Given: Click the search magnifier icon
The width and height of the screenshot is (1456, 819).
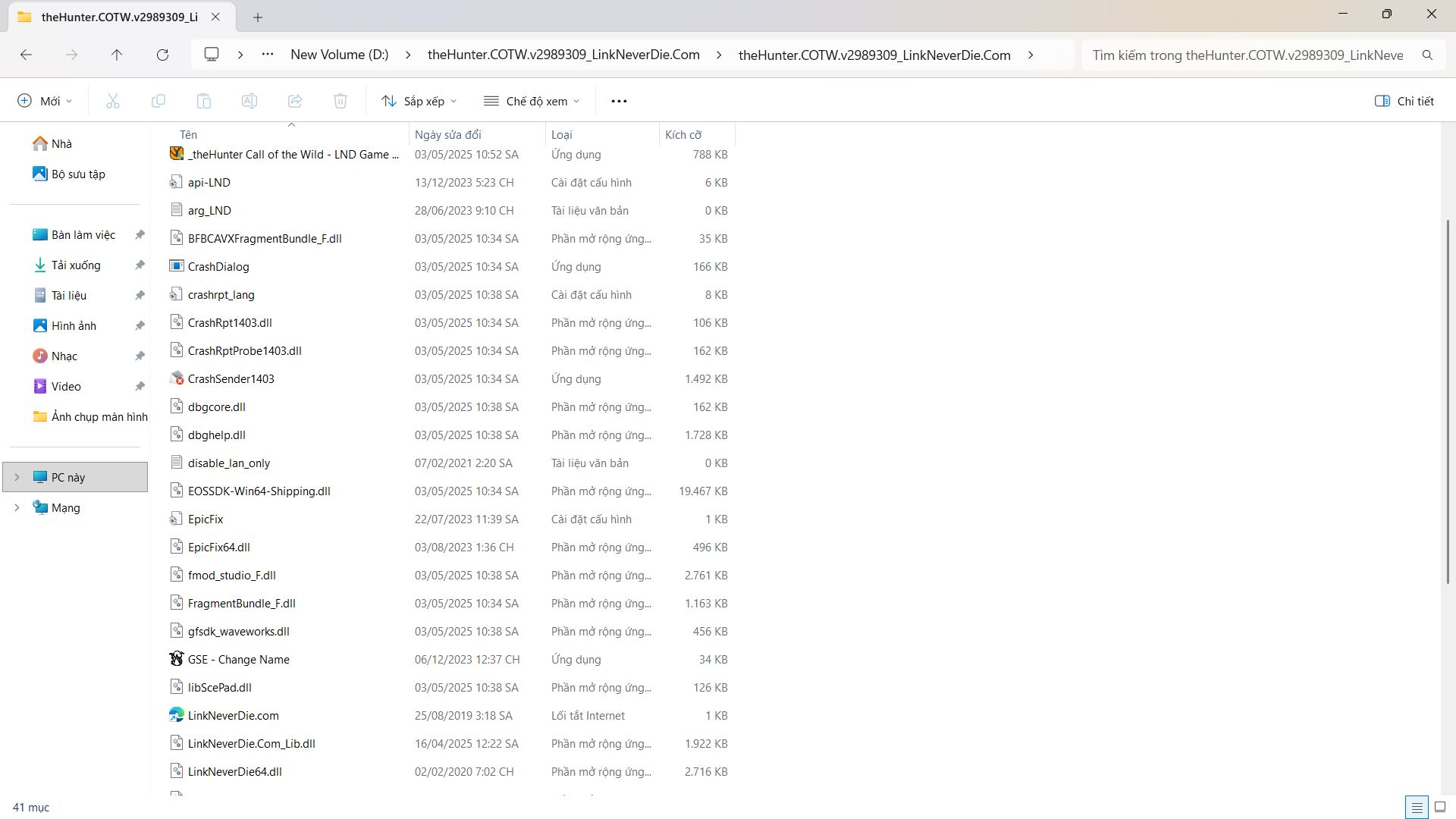Looking at the screenshot, I should coord(1427,55).
